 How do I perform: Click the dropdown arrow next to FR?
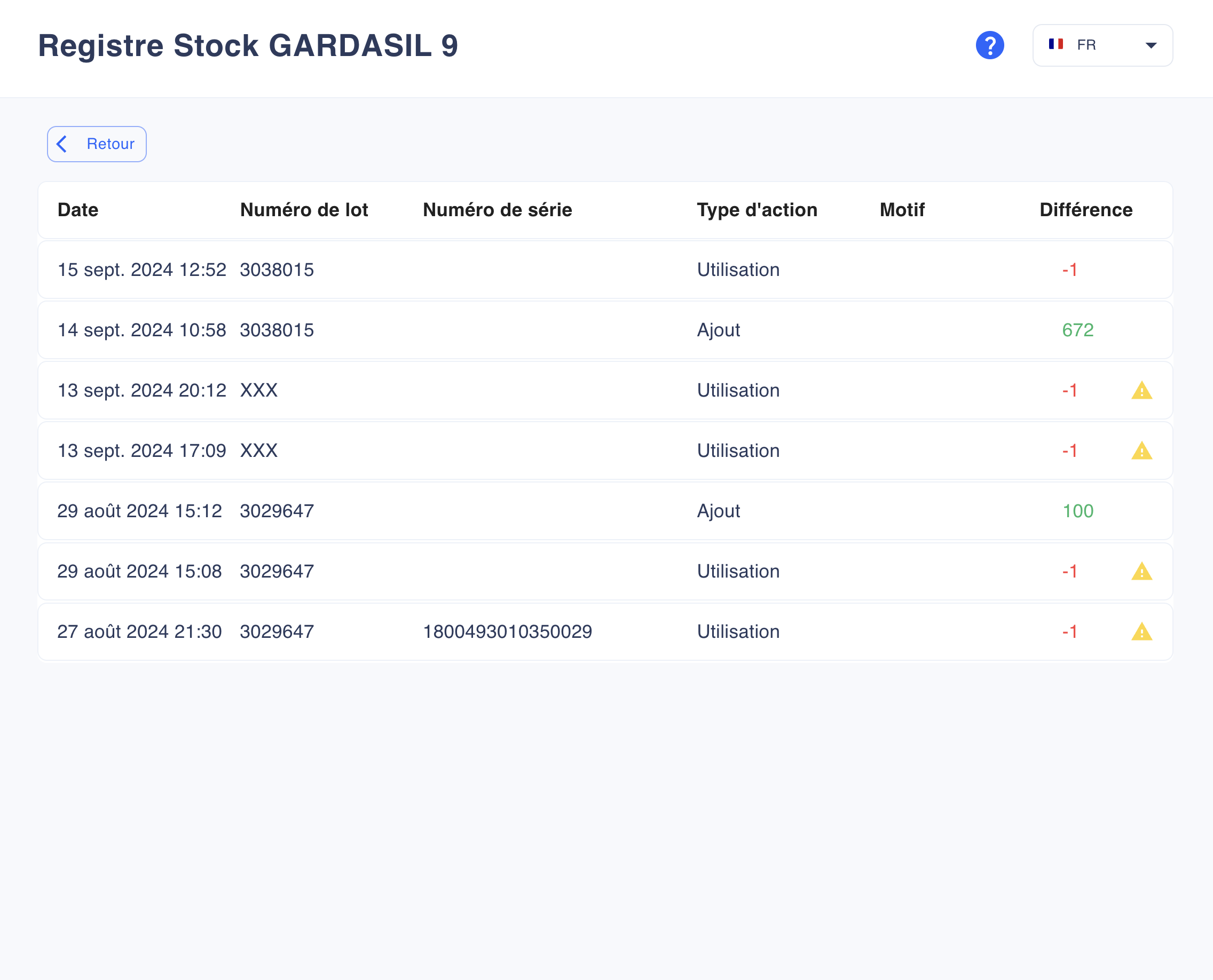click(1151, 45)
